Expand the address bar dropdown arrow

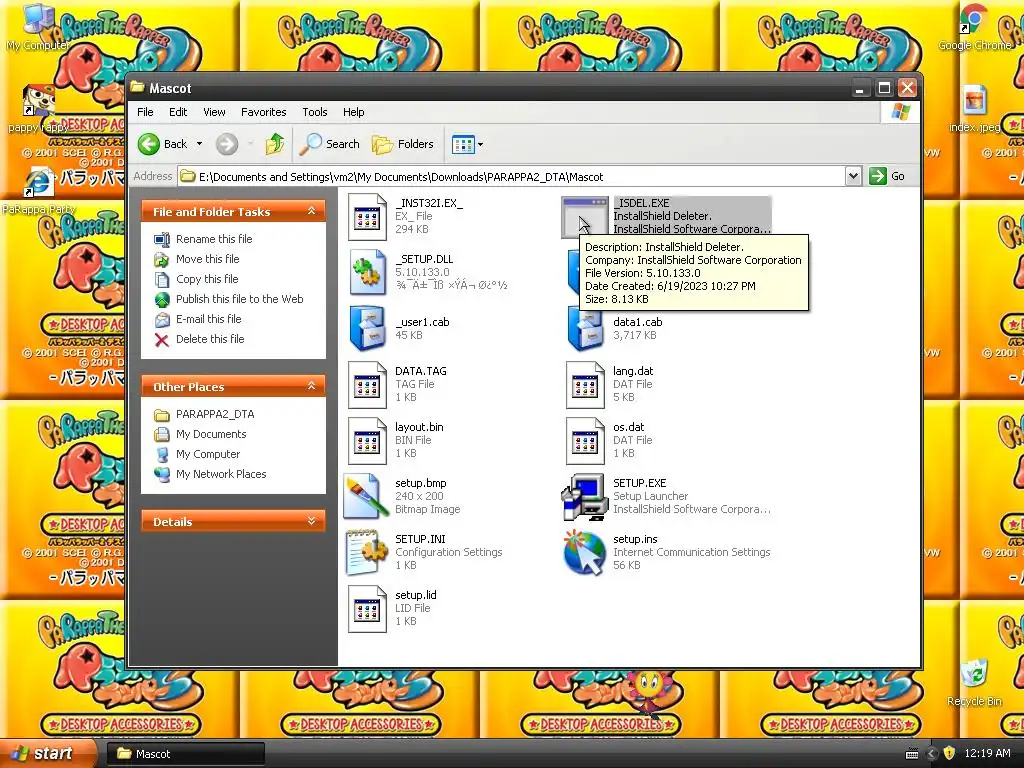pos(853,176)
